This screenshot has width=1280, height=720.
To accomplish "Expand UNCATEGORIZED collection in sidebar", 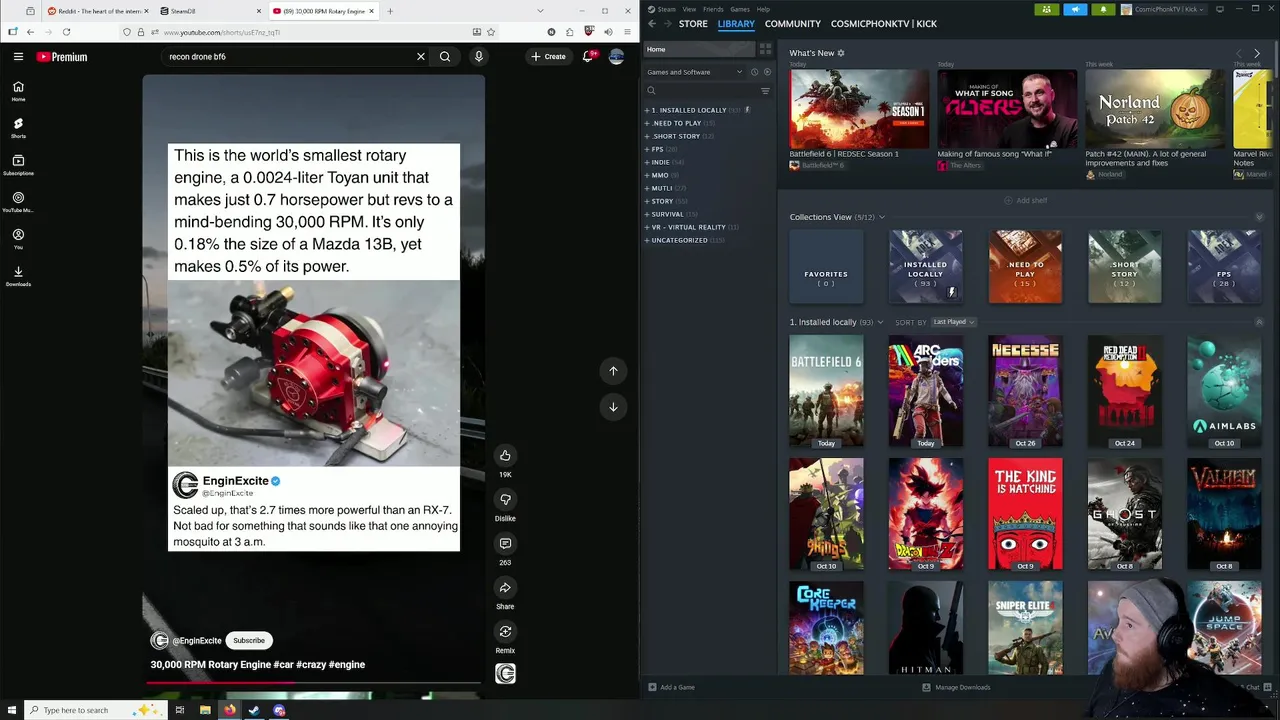I will click(x=647, y=240).
